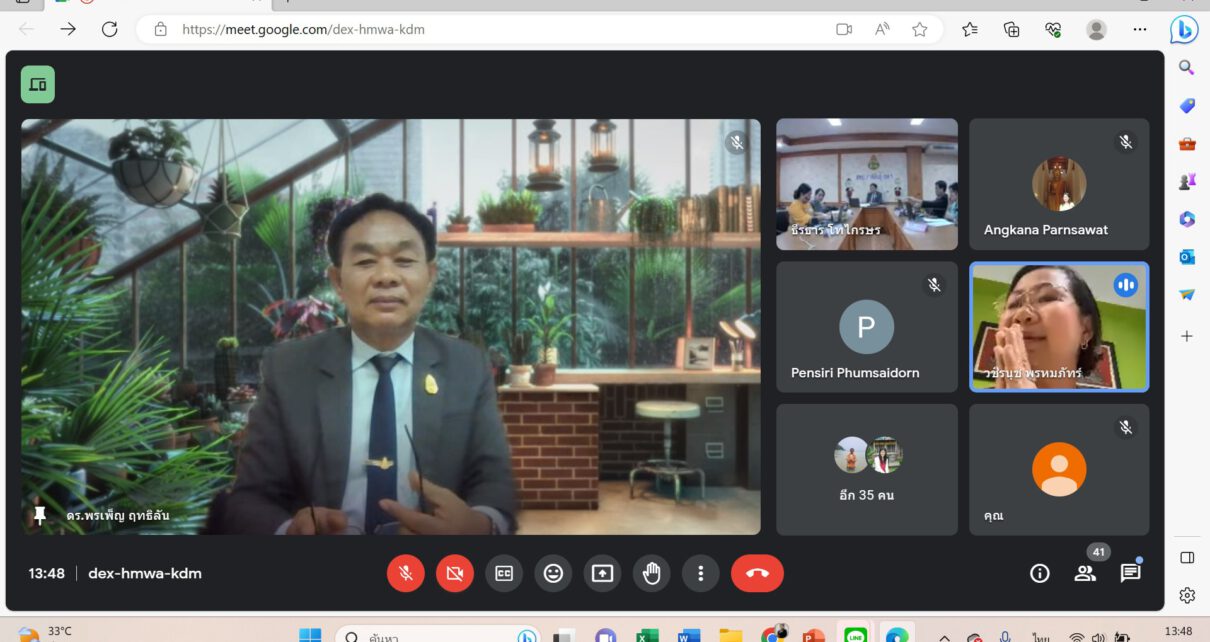Screen dimensions: 1210x642
Task: Open the three-dot more options menu
Action: (700, 573)
